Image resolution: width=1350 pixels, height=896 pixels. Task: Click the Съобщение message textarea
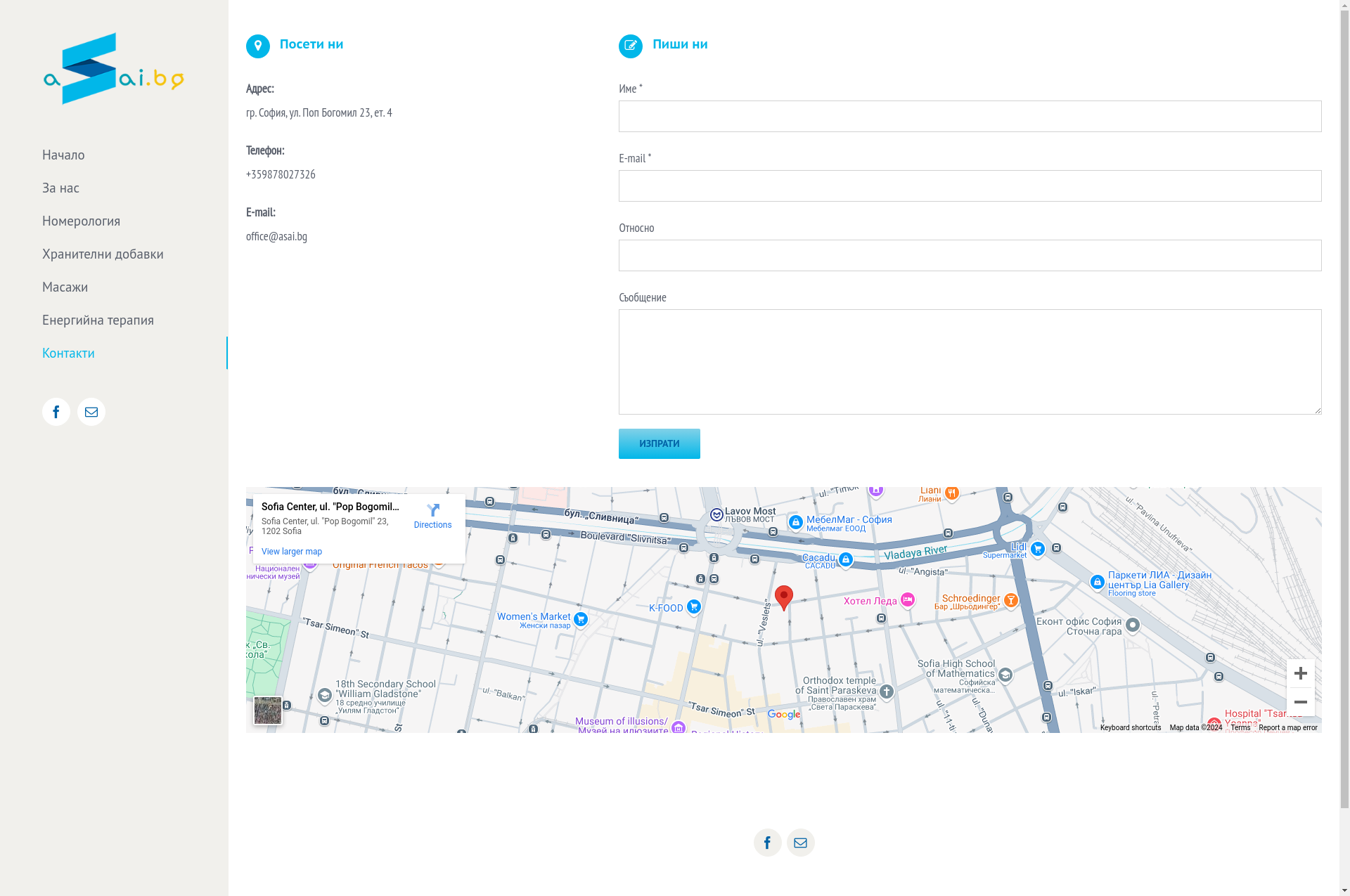[x=970, y=362]
